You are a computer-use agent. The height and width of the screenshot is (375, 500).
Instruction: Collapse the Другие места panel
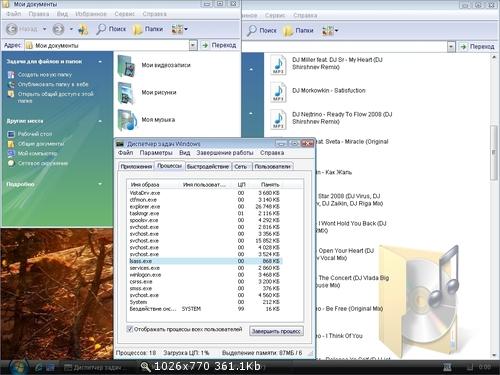[100, 121]
